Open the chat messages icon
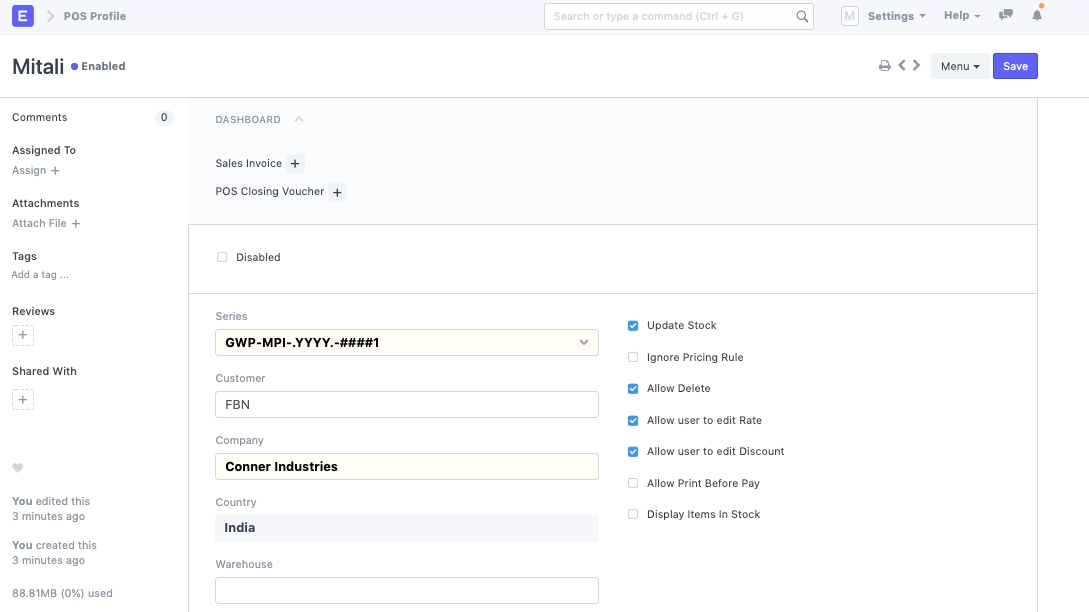Screen dimensions: 1089x612 (1006, 16)
